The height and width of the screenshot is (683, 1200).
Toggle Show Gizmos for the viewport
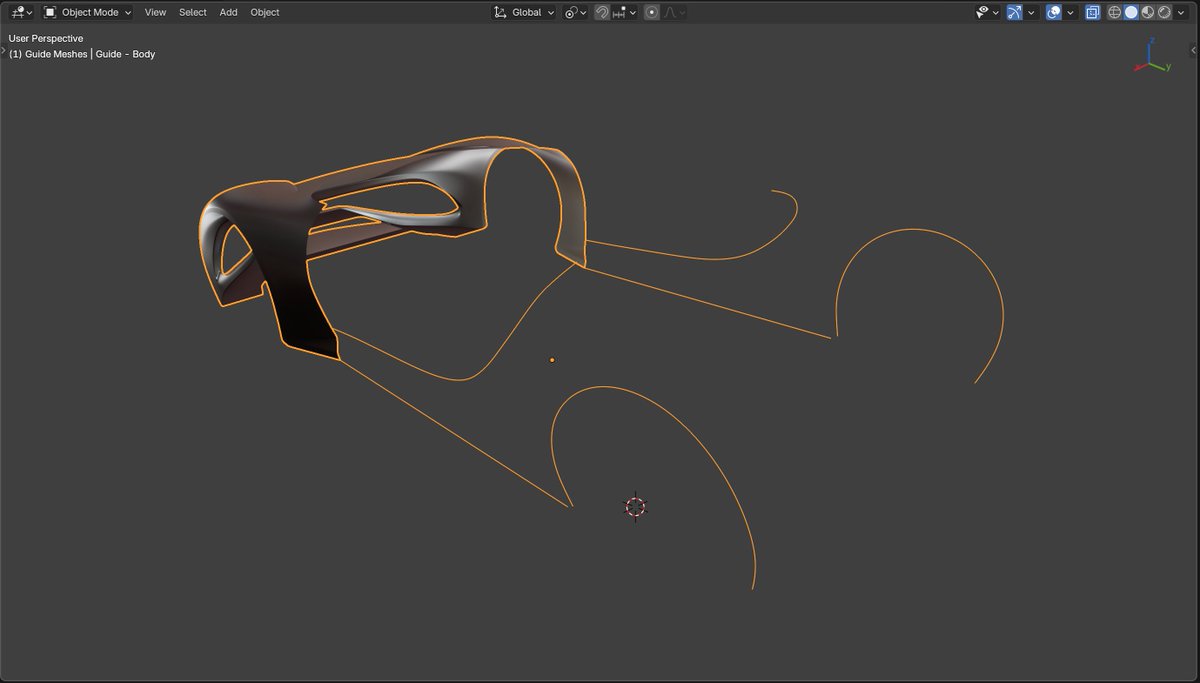1013,12
